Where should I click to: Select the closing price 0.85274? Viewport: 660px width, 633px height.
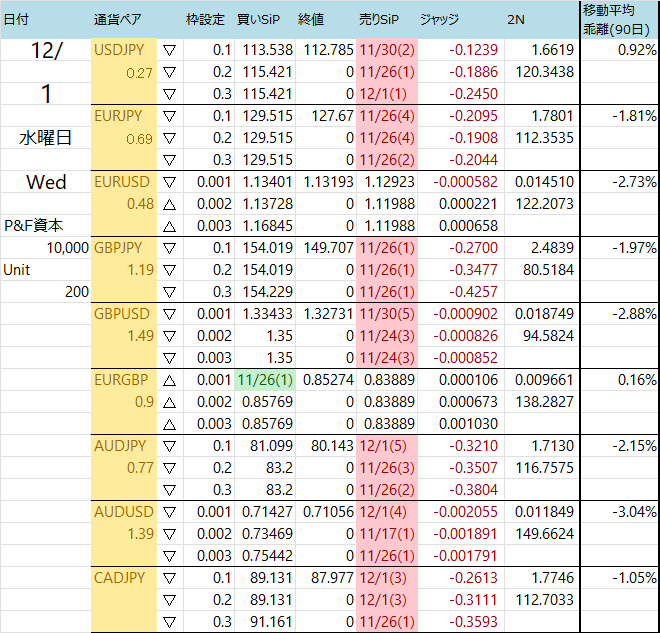(328, 380)
